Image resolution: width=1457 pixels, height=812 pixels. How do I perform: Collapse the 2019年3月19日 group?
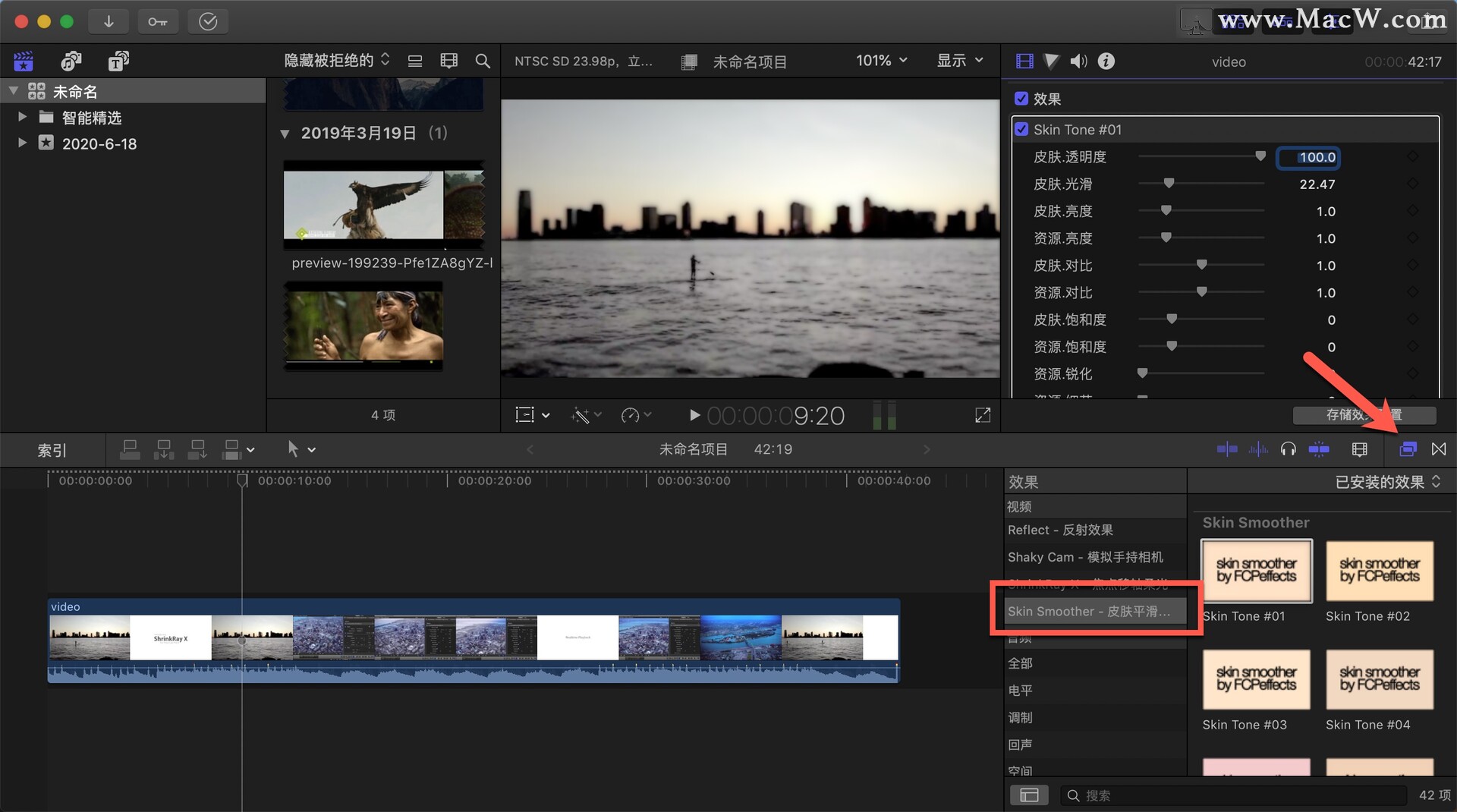[285, 134]
